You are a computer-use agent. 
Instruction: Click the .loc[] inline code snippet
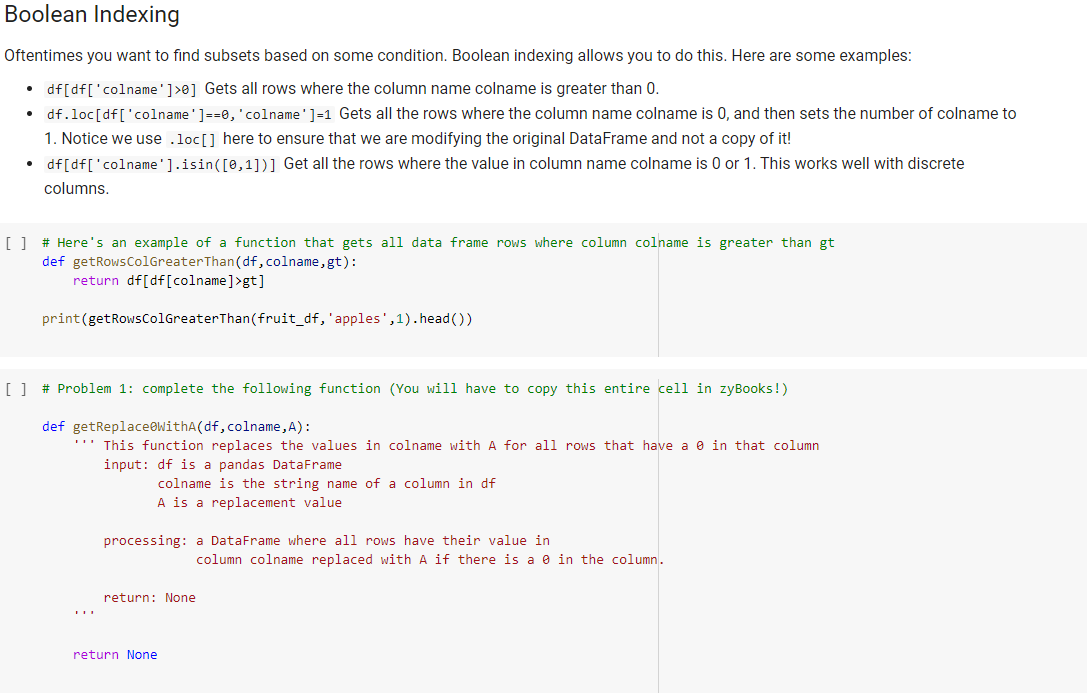point(192,139)
